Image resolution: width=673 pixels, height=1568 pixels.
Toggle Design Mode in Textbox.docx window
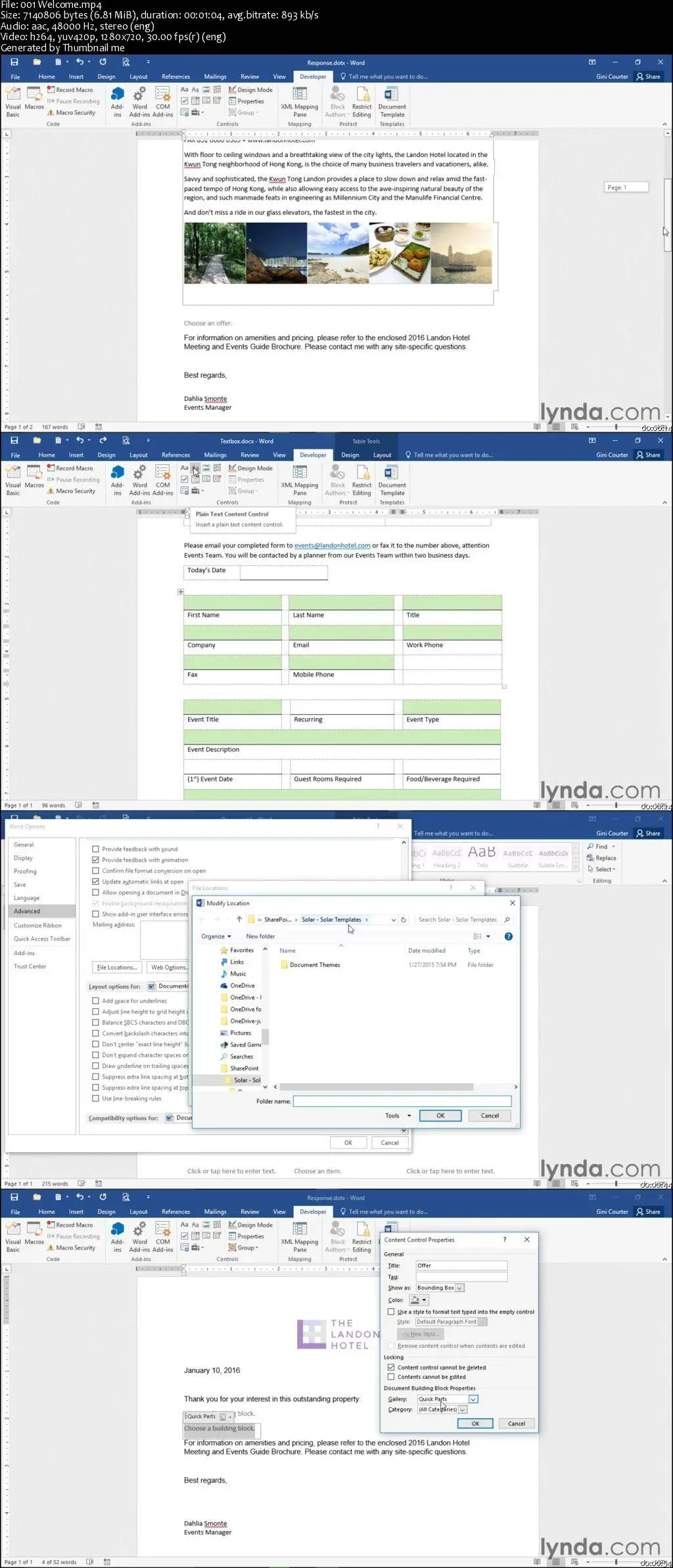click(250, 468)
